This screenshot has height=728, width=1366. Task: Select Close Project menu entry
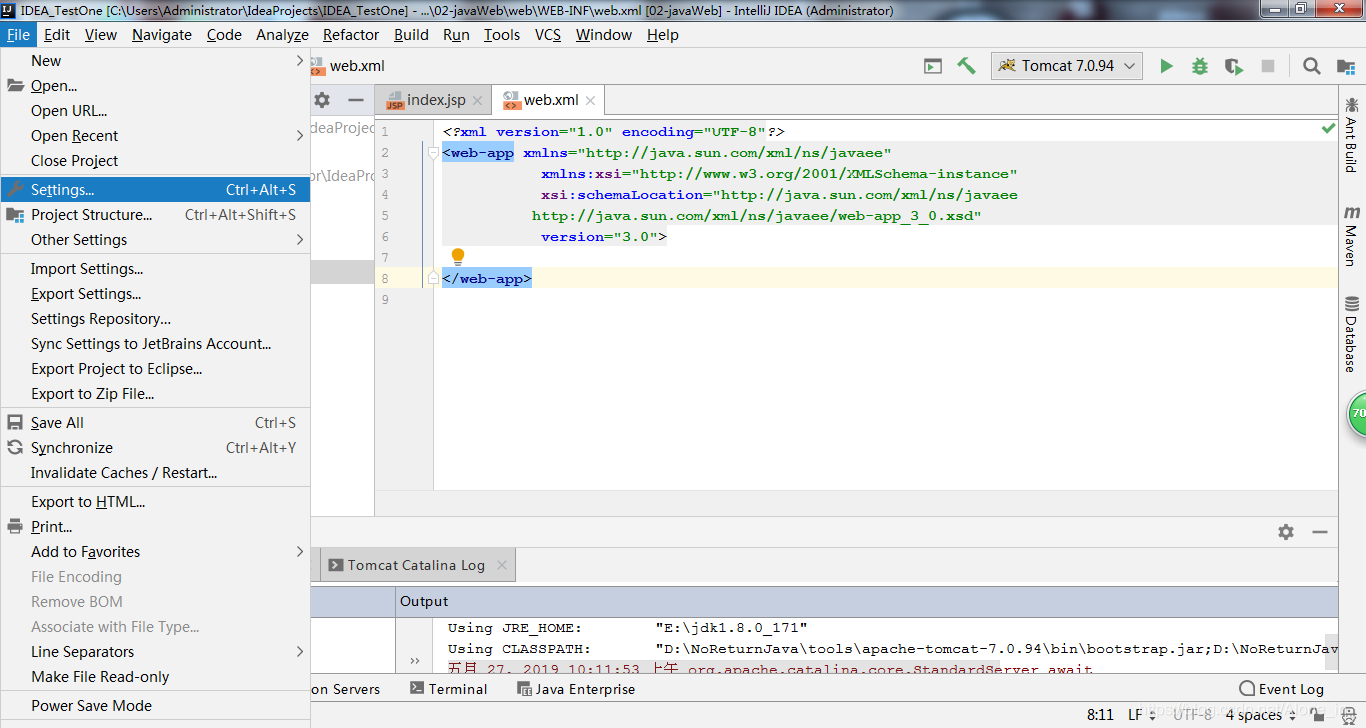[x=155, y=161]
